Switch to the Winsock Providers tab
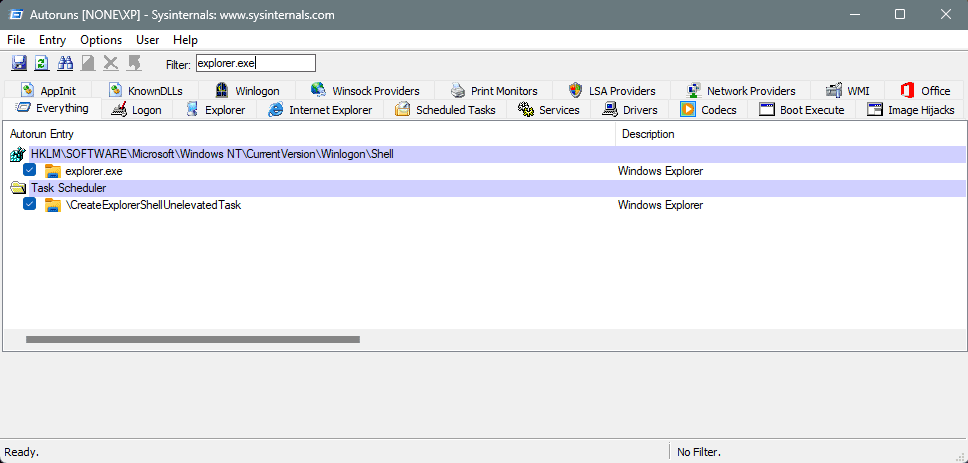Screen dimensions: 968x463 (365, 91)
